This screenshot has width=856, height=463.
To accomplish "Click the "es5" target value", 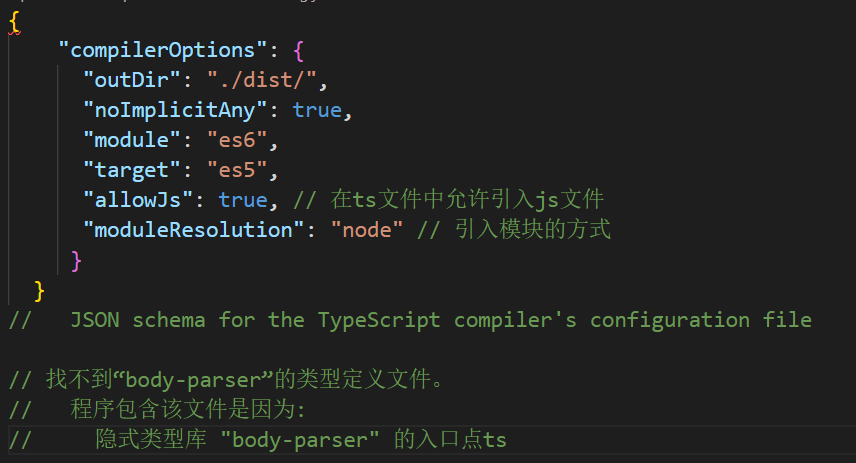I will (x=237, y=170).
